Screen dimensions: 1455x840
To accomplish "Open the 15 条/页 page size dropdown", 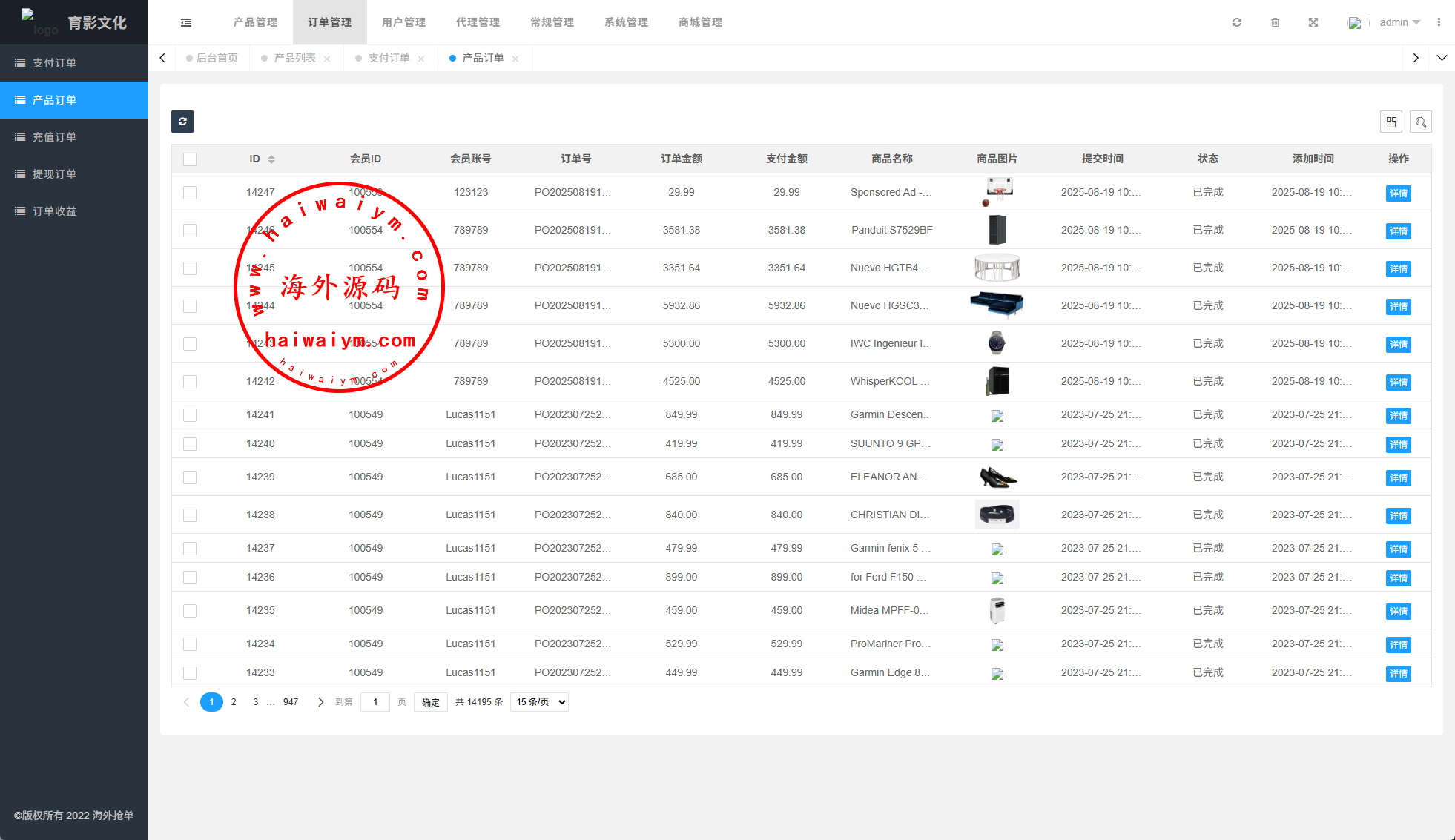I will coord(539,702).
